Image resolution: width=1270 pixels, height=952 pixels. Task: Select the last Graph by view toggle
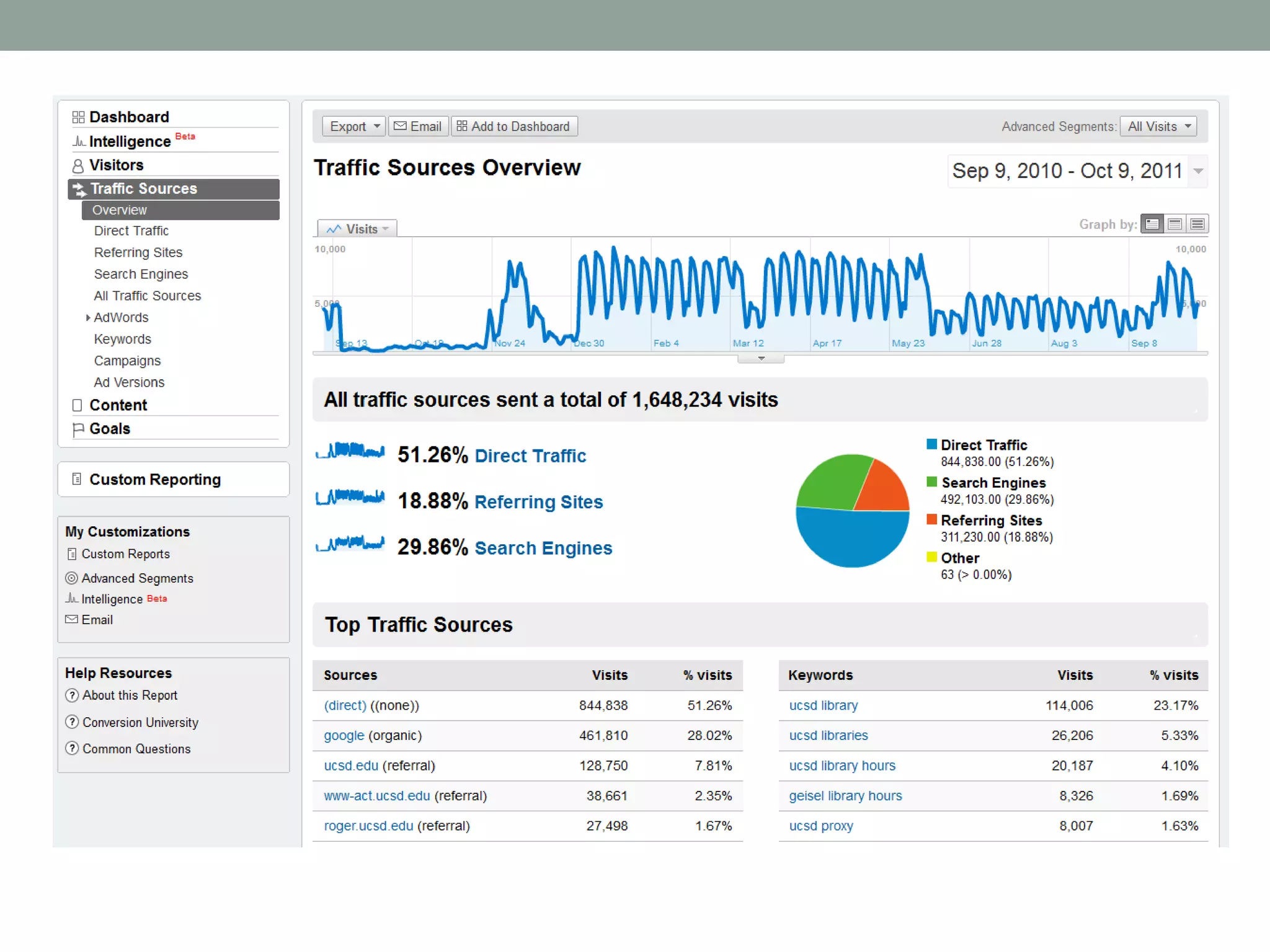click(1197, 224)
